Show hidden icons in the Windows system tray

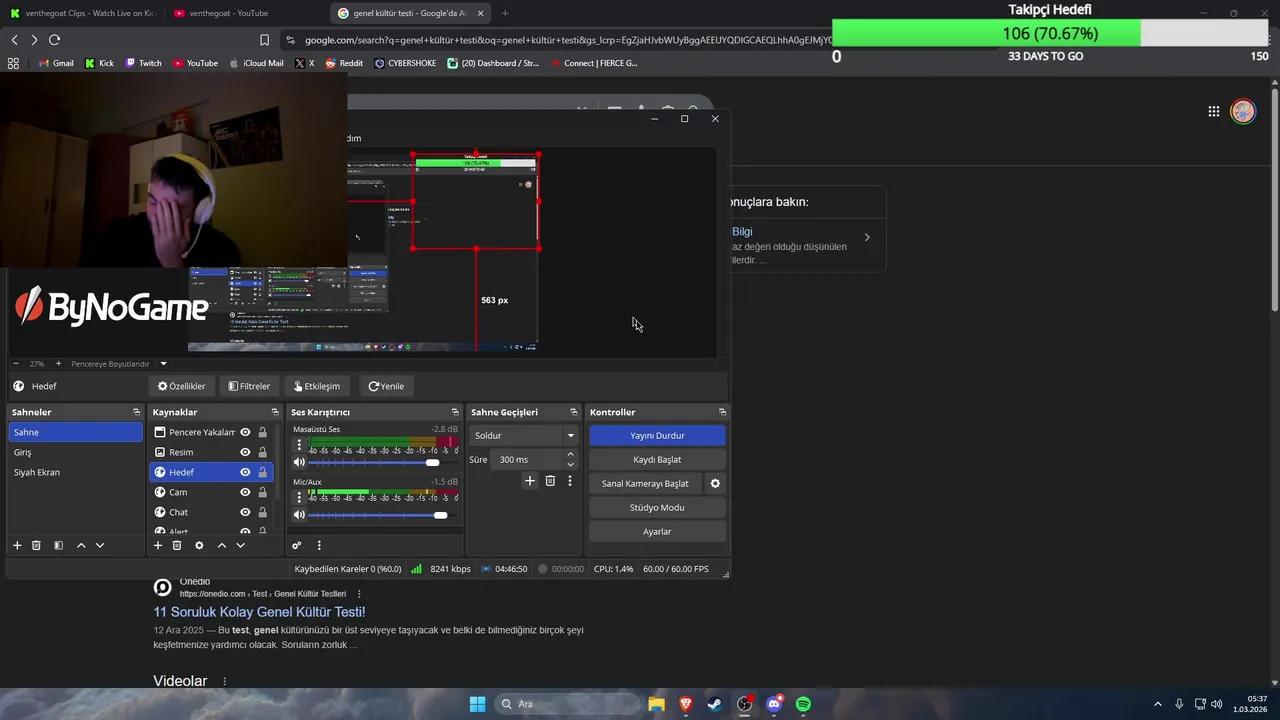coord(1158,704)
